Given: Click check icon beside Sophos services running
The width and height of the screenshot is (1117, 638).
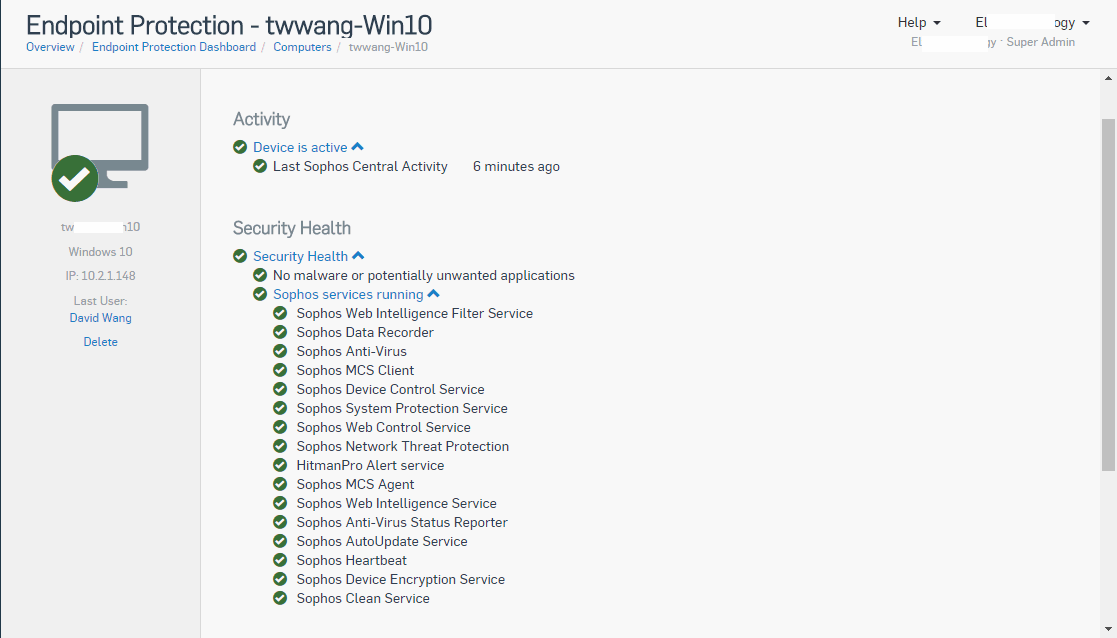Looking at the screenshot, I should (260, 295).
